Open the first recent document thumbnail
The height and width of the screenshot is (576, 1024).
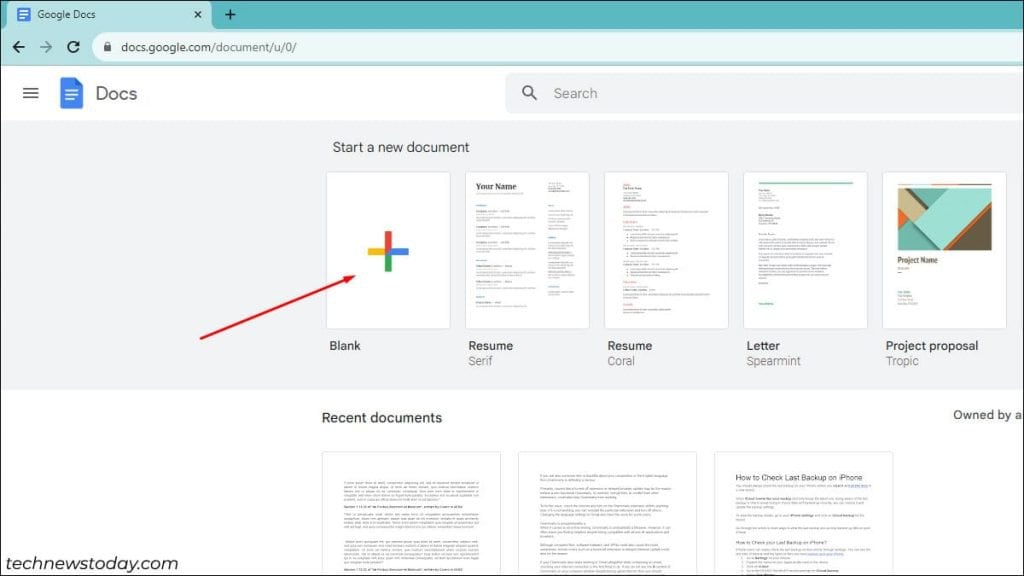click(x=411, y=513)
